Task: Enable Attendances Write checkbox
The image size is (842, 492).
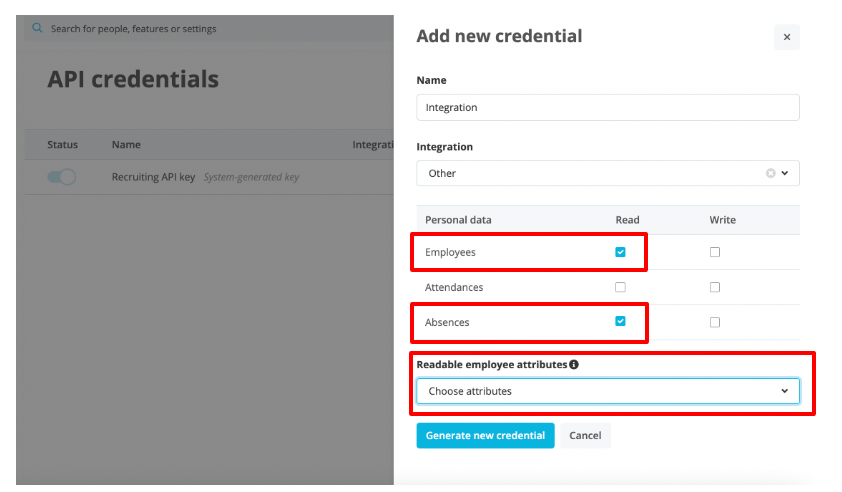Action: tap(715, 287)
